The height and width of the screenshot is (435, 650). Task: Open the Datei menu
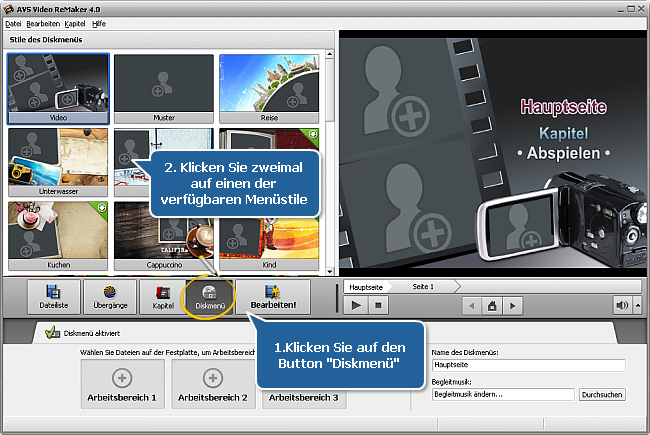[x=13, y=22]
